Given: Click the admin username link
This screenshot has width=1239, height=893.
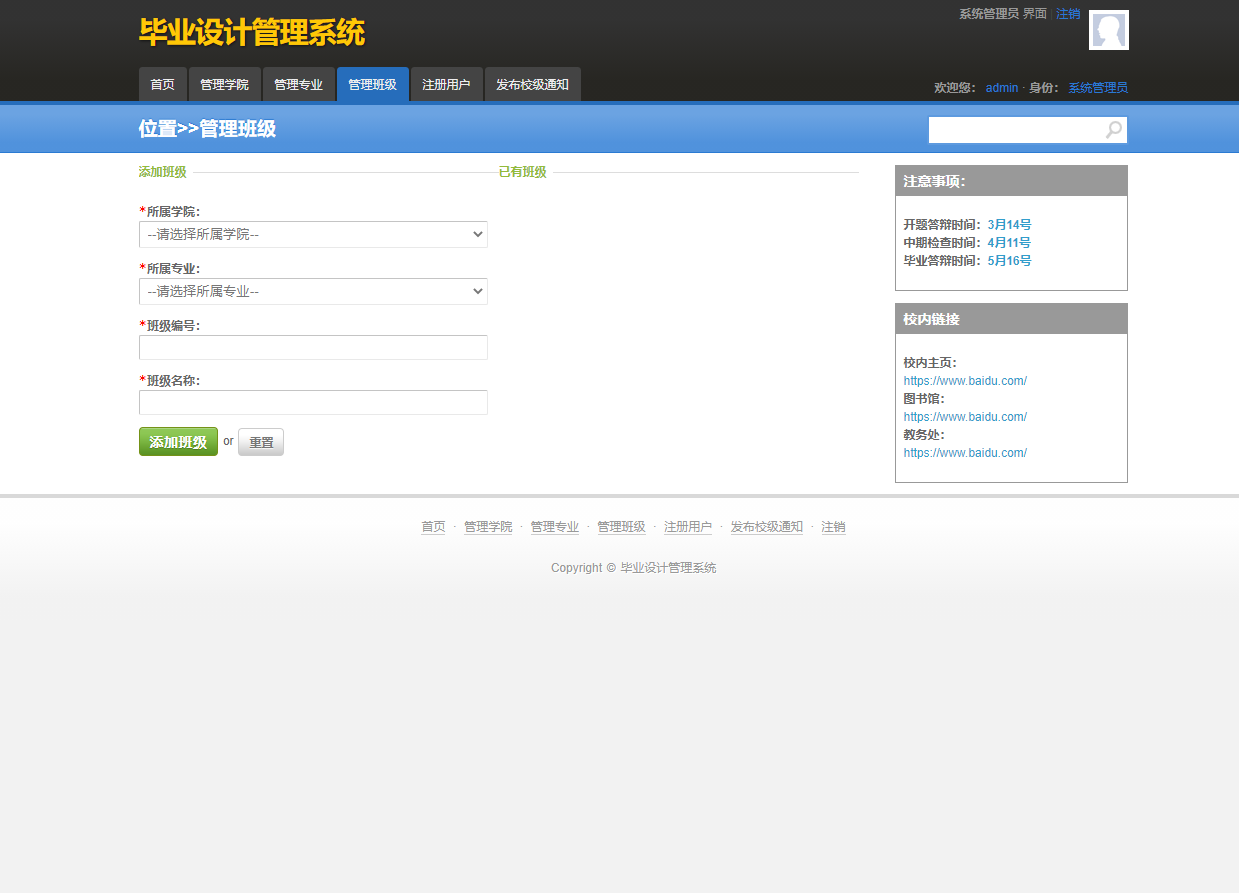Looking at the screenshot, I should click(x=1001, y=87).
